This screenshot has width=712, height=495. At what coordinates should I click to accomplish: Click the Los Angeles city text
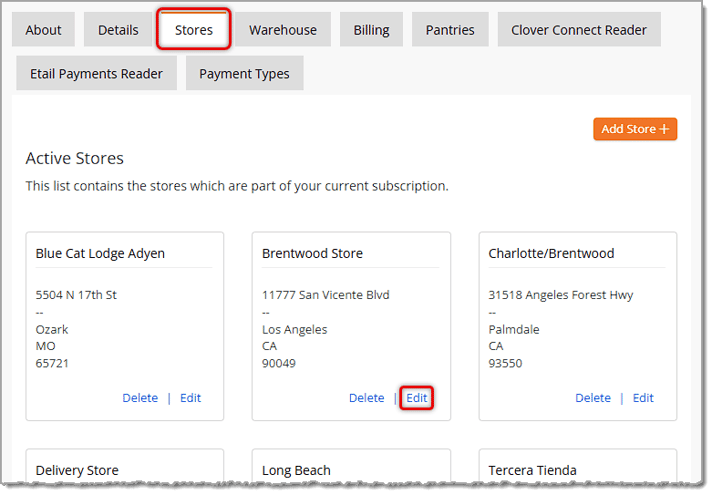click(295, 330)
